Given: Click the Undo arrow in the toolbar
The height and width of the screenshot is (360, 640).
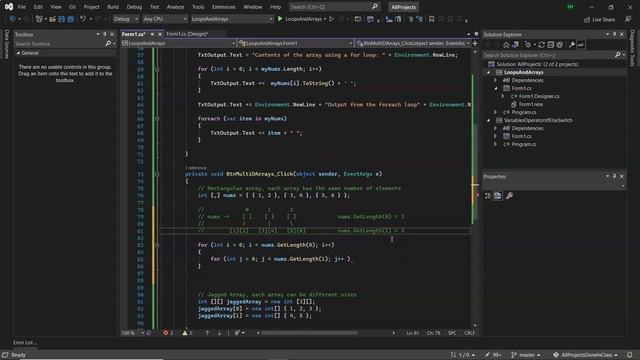Looking at the screenshot, I should [x=83, y=19].
